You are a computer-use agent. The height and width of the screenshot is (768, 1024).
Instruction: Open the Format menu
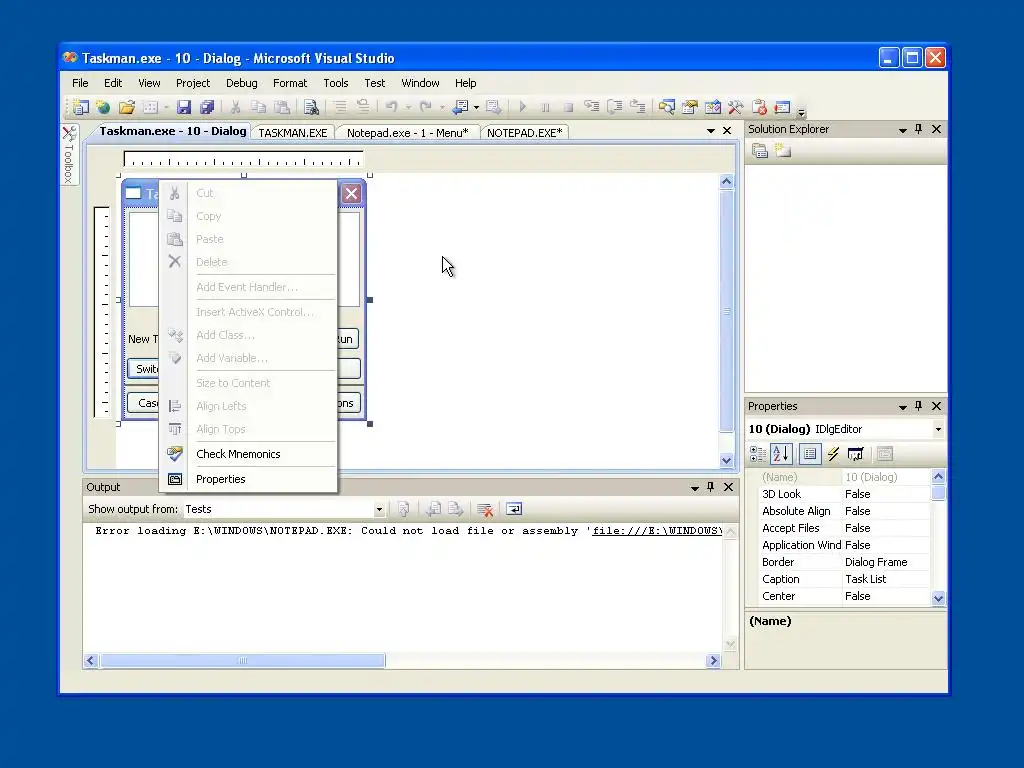click(x=290, y=83)
